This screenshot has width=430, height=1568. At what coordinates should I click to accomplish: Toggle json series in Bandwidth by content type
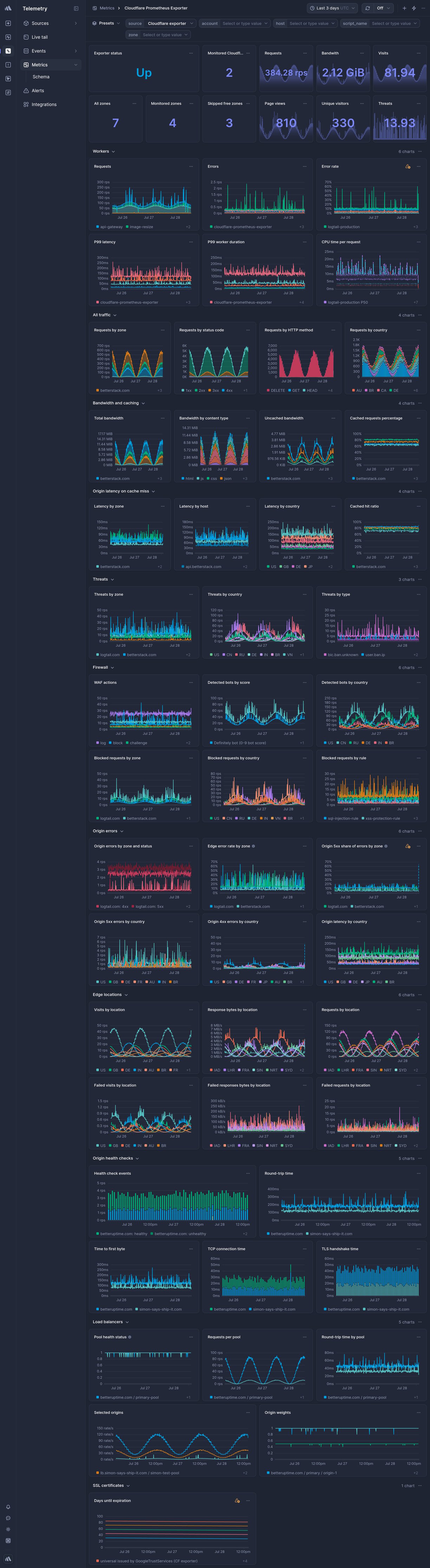tap(226, 478)
